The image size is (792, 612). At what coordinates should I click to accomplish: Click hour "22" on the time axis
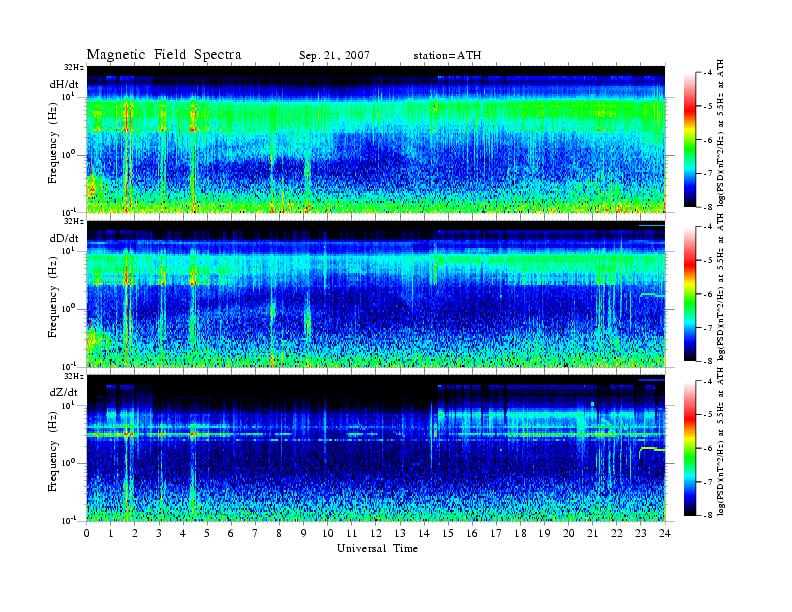click(x=617, y=533)
